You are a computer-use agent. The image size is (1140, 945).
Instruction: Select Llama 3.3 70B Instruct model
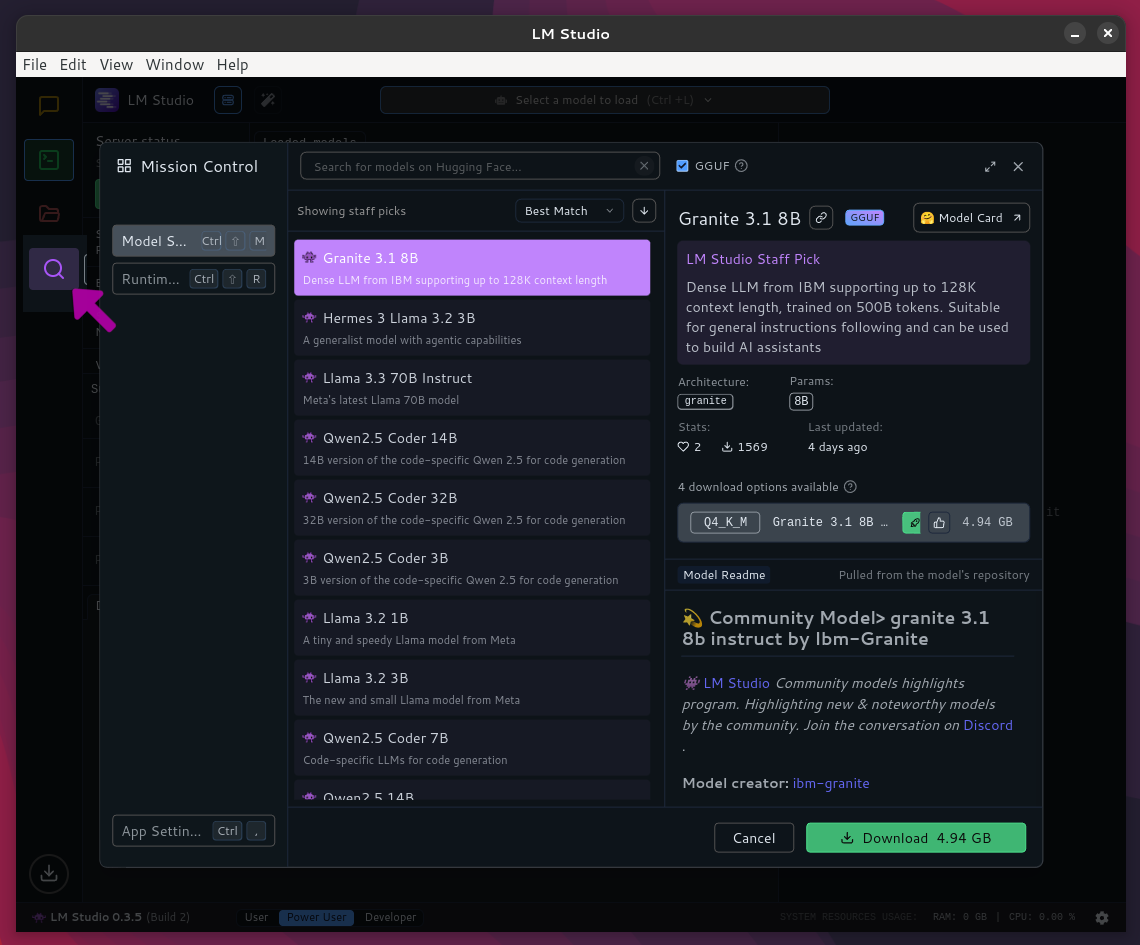click(x=472, y=388)
